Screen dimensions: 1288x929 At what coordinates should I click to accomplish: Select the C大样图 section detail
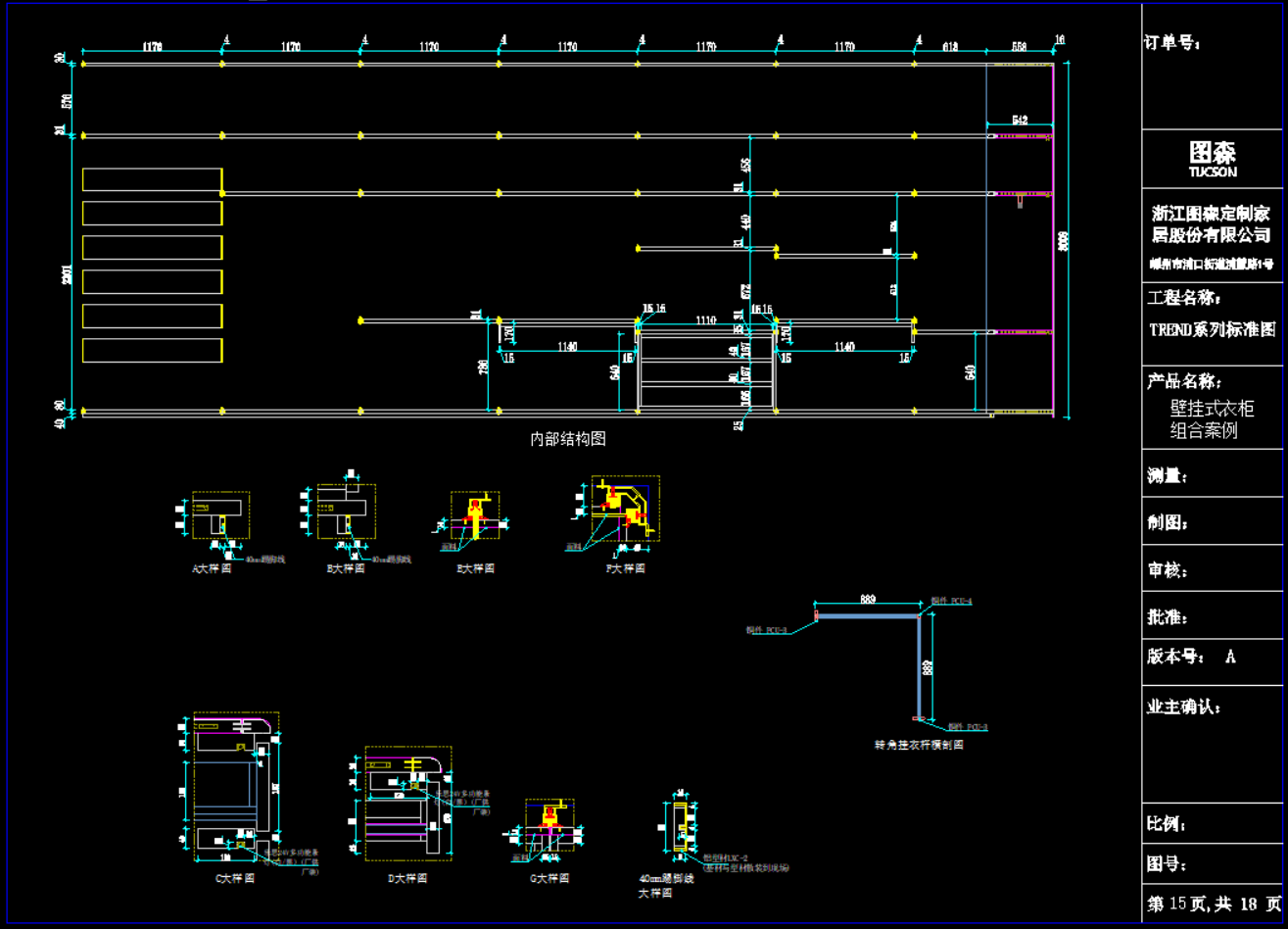tap(235, 789)
